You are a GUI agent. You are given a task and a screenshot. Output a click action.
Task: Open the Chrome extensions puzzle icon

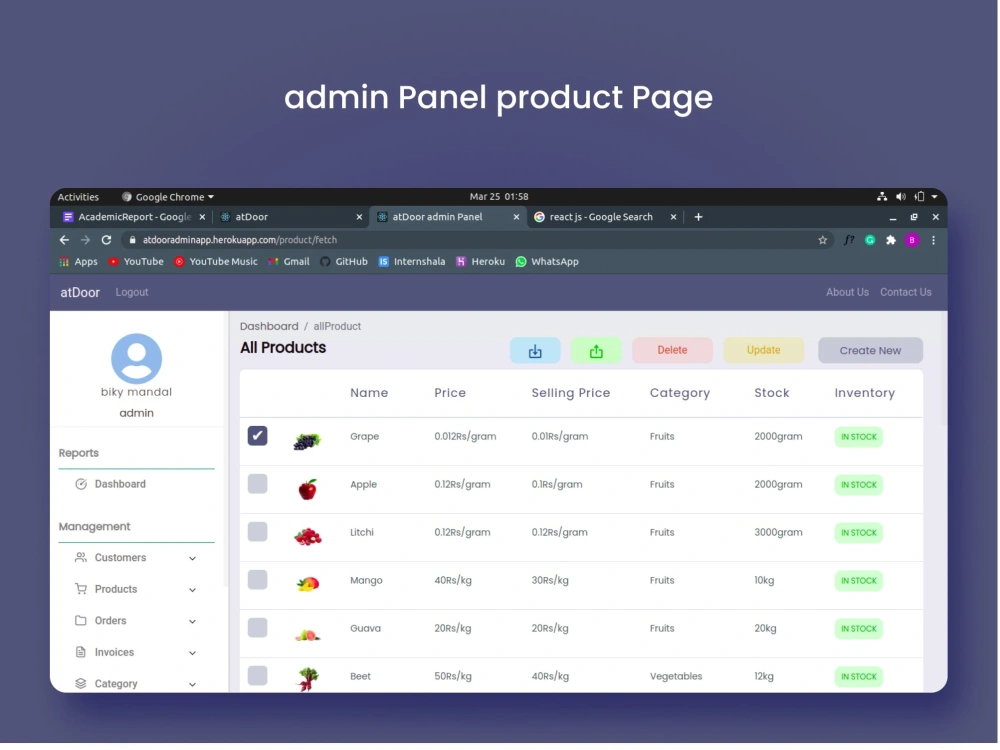[892, 240]
